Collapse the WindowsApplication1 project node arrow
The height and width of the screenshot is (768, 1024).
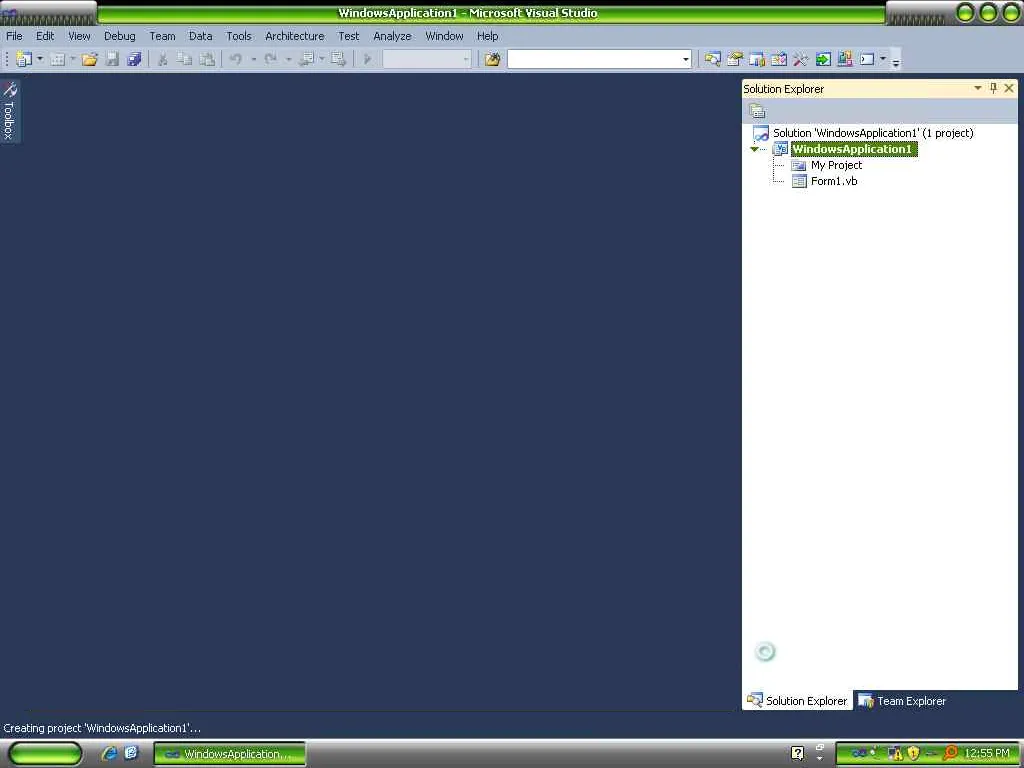[754, 150]
